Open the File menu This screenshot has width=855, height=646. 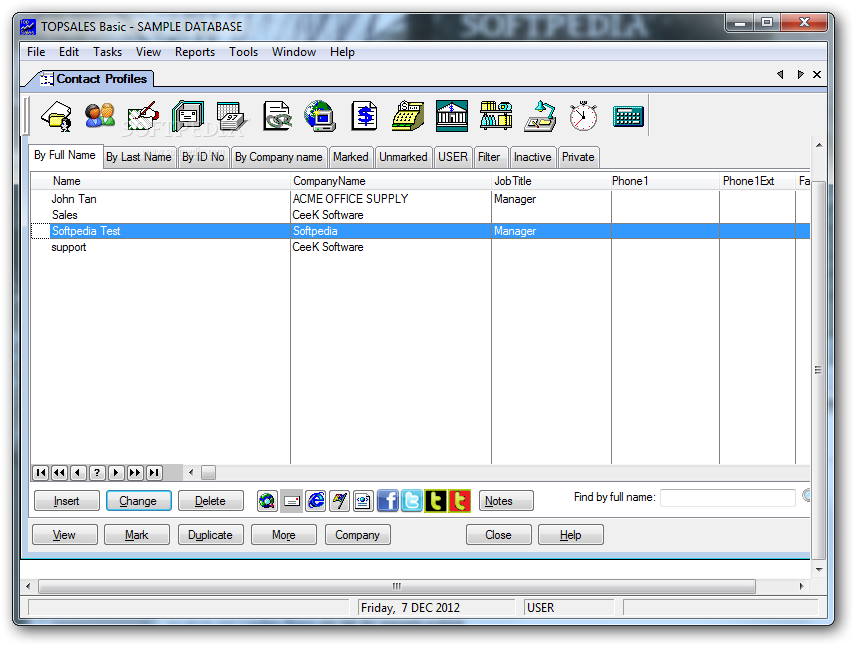(36, 52)
